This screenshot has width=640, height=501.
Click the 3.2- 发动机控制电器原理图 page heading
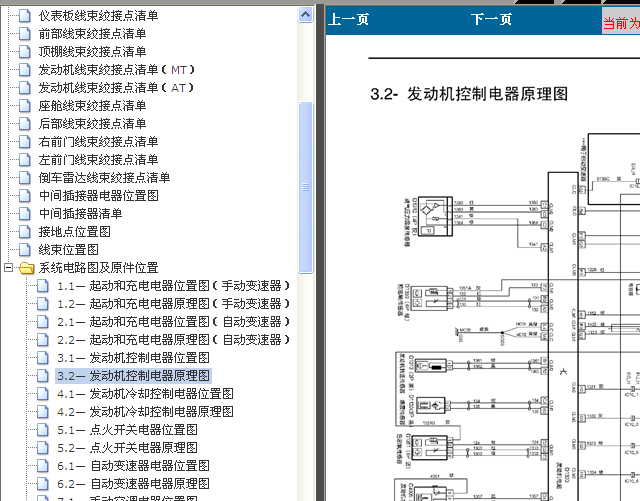click(x=469, y=94)
